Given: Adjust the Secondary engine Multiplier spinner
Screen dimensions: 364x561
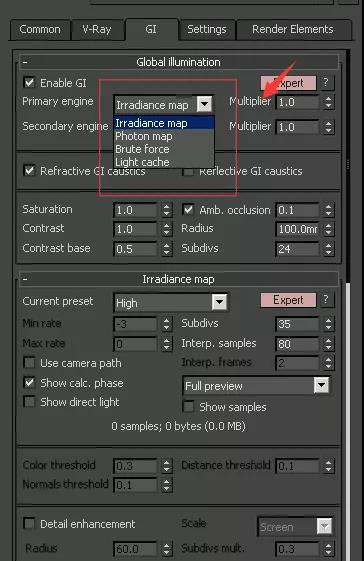Looking at the screenshot, I should click(x=329, y=127).
